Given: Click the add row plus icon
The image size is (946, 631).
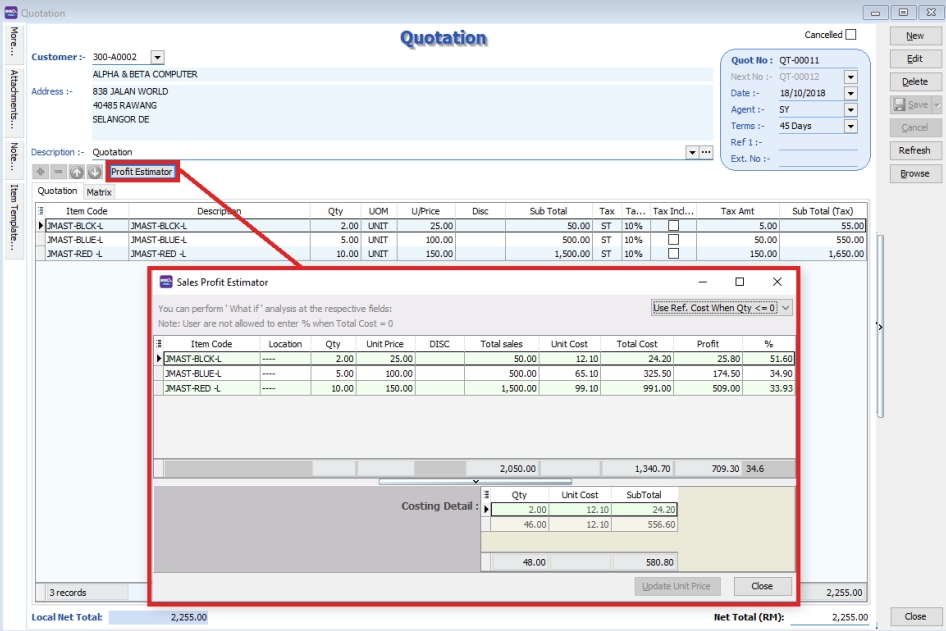Looking at the screenshot, I should [41, 172].
